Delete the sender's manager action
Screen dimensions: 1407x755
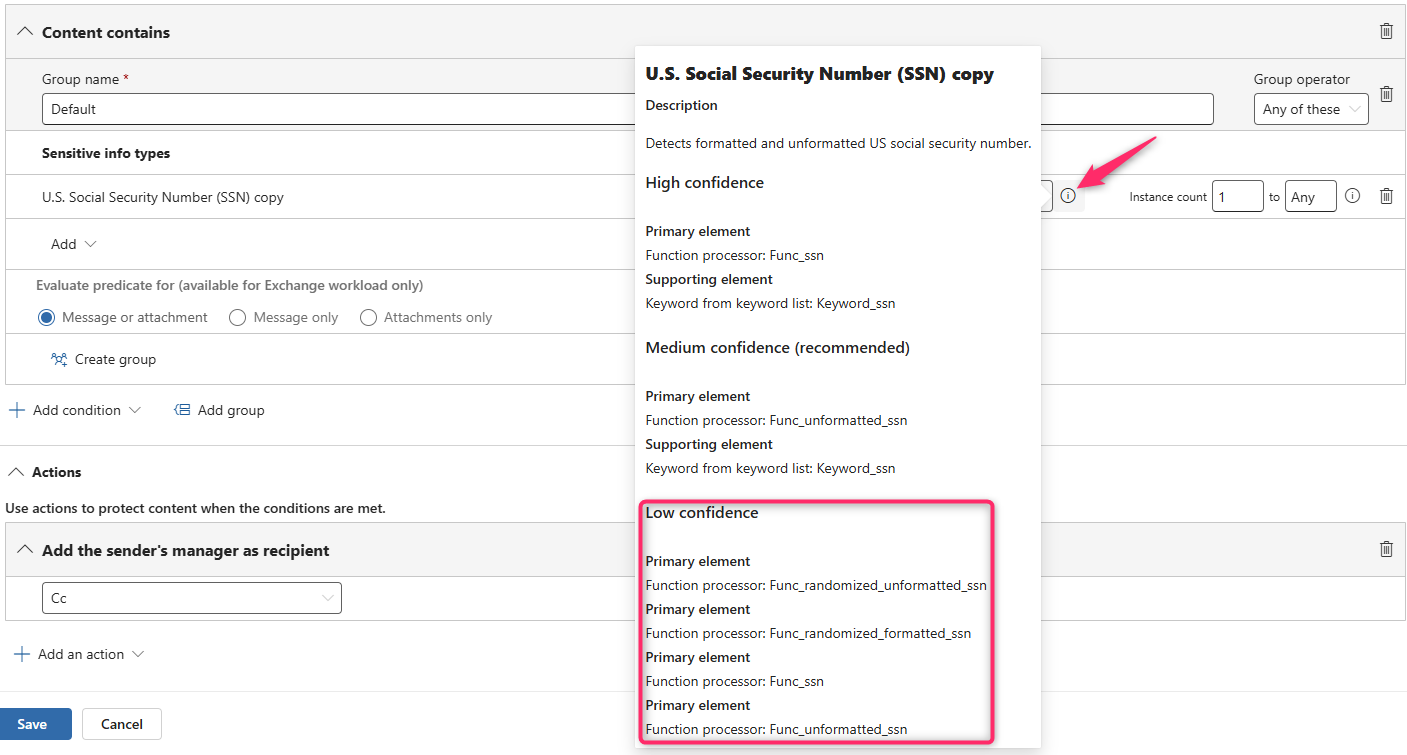point(1386,549)
